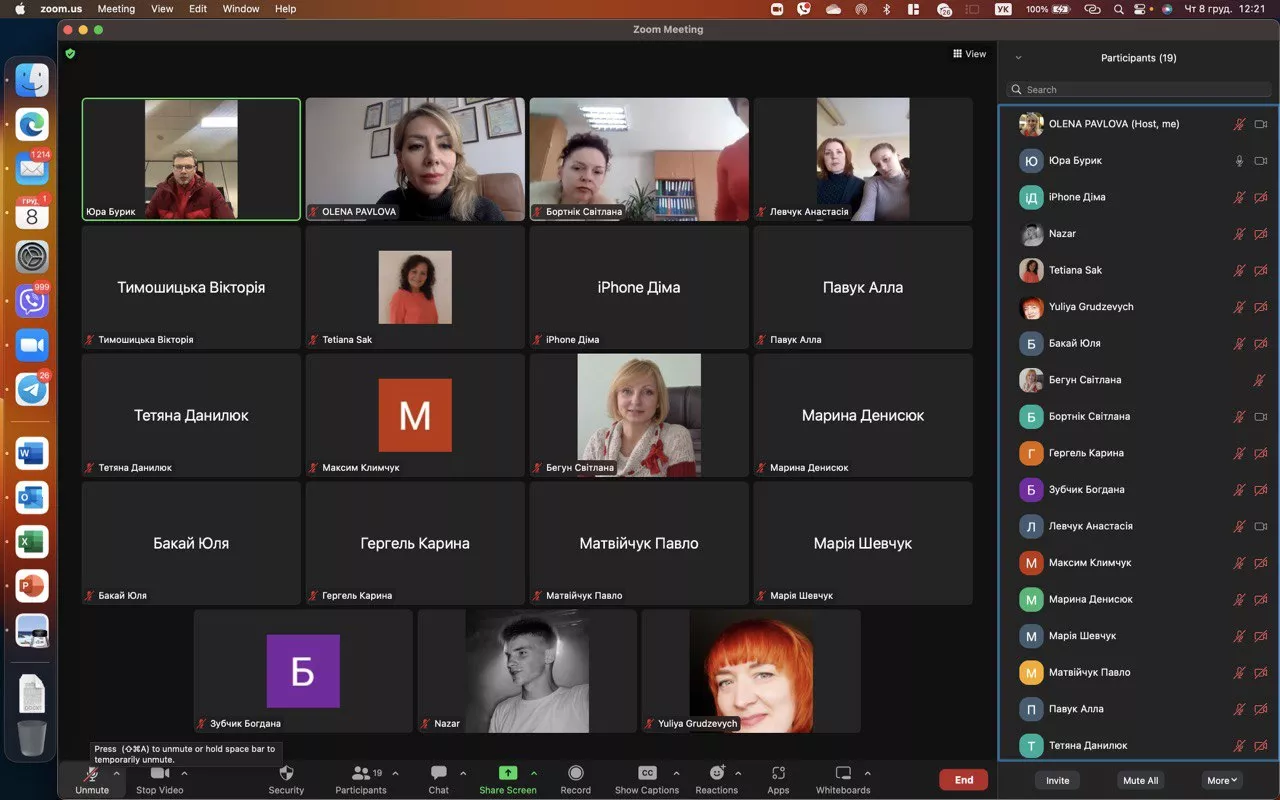Screen dimensions: 1280x800
Task: Open the Meeting menu in menu bar
Action: (116, 9)
